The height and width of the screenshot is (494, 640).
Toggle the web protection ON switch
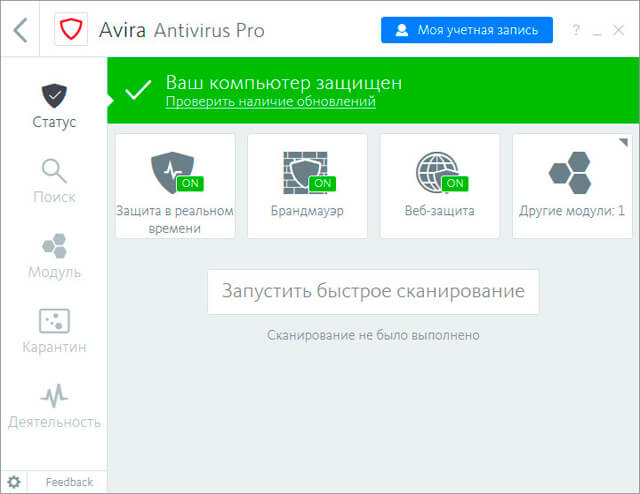455,184
